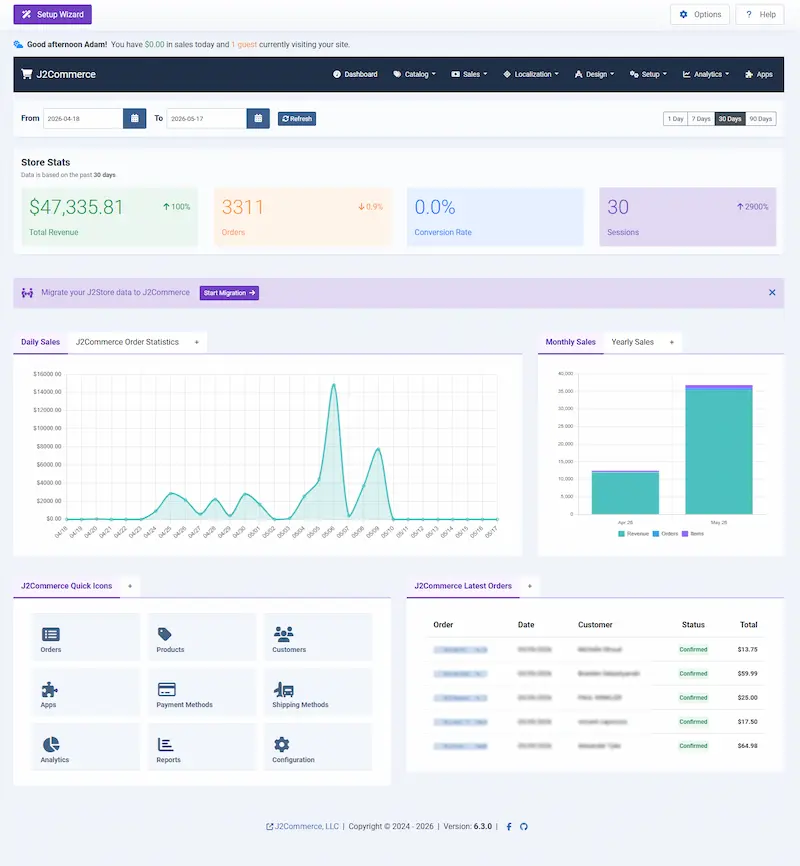The width and height of the screenshot is (800, 866).
Task: Click the weather icon beside greeting
Action: (18, 44)
